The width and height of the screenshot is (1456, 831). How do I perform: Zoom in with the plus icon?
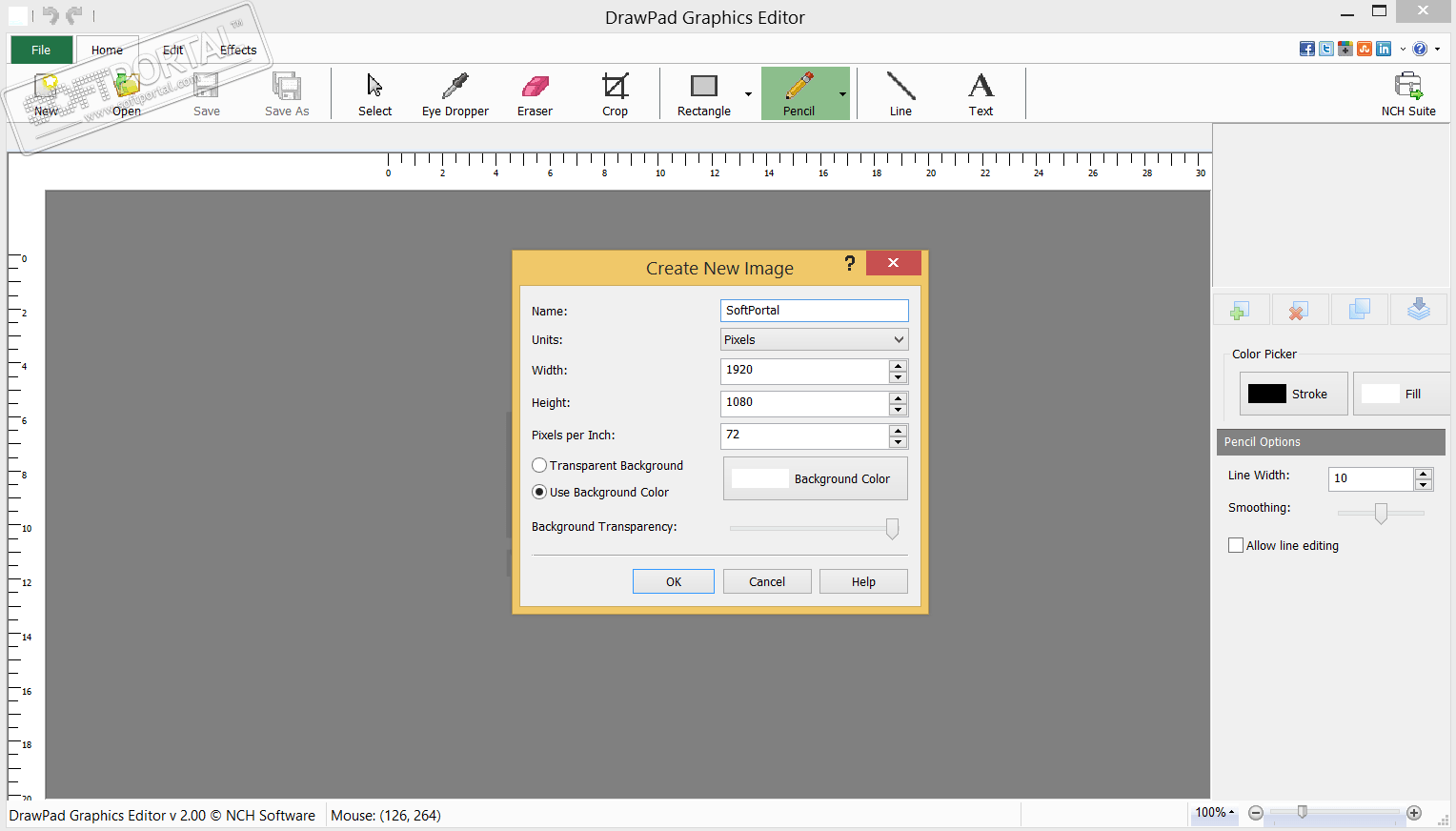[1414, 813]
